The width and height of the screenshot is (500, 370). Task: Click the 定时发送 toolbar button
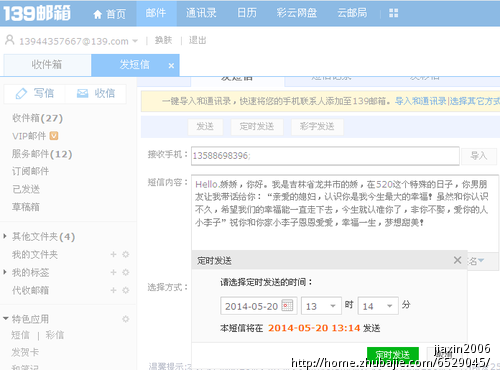[x=257, y=127]
